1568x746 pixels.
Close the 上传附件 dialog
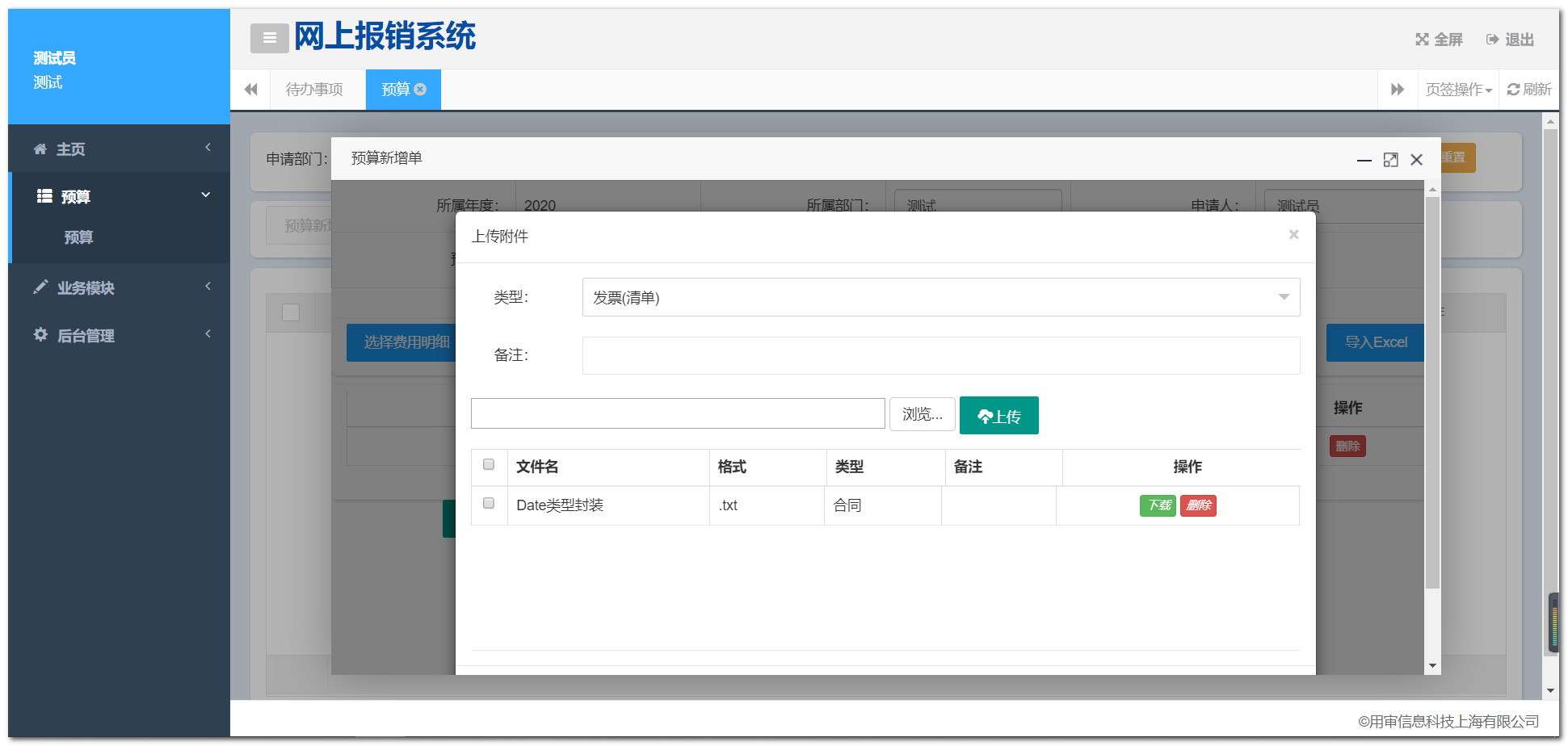pos(1293,235)
